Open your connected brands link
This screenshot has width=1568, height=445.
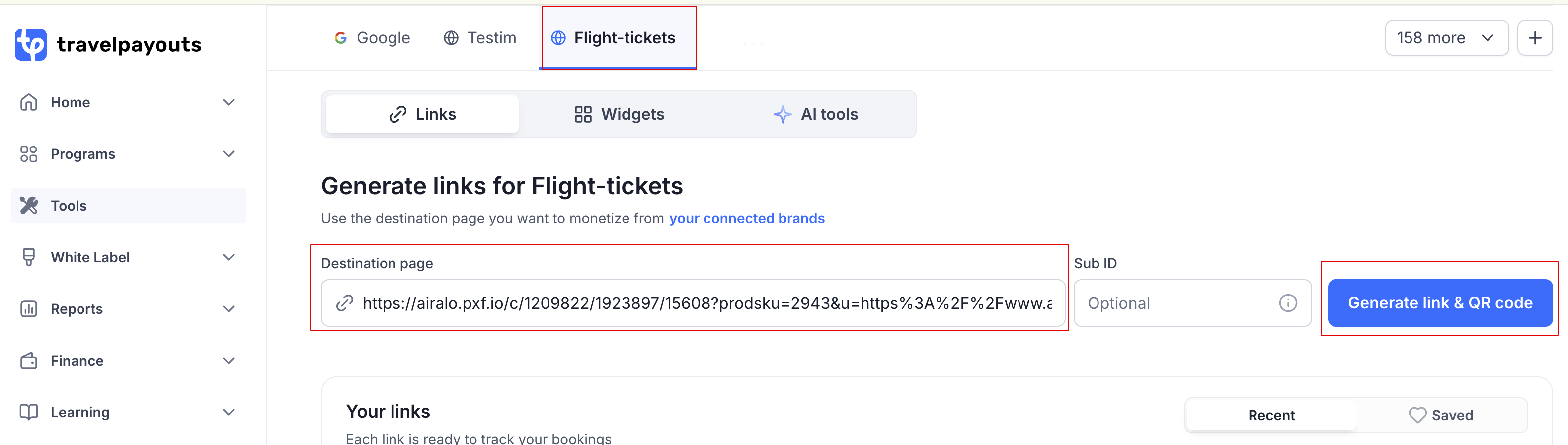pos(747,218)
